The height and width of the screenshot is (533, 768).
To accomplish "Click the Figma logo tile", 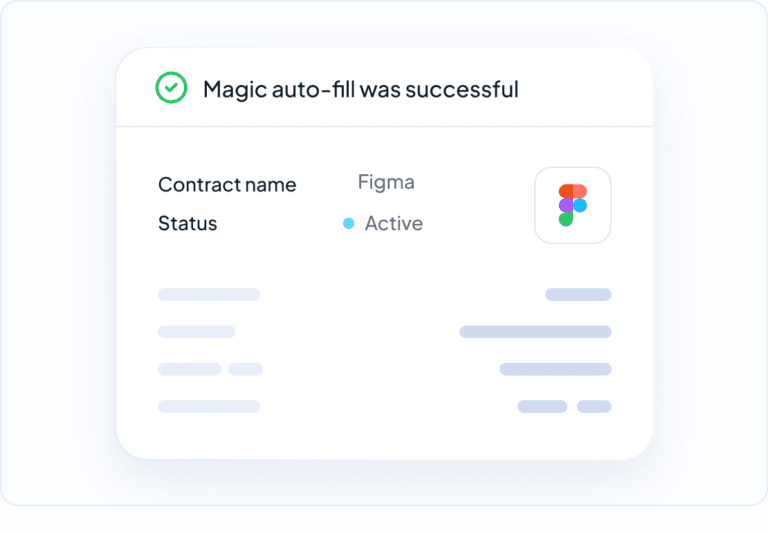I will click(573, 205).
